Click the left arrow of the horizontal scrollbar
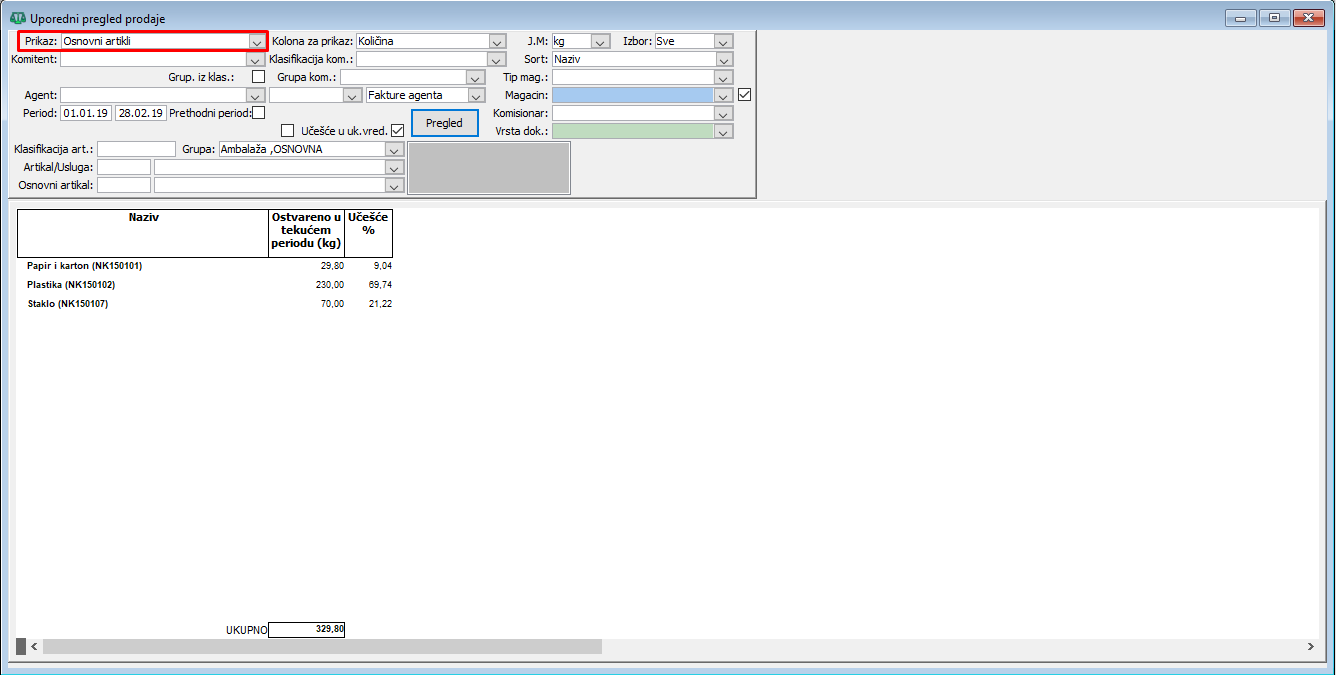This screenshot has height=675, width=1336. pos(34,647)
